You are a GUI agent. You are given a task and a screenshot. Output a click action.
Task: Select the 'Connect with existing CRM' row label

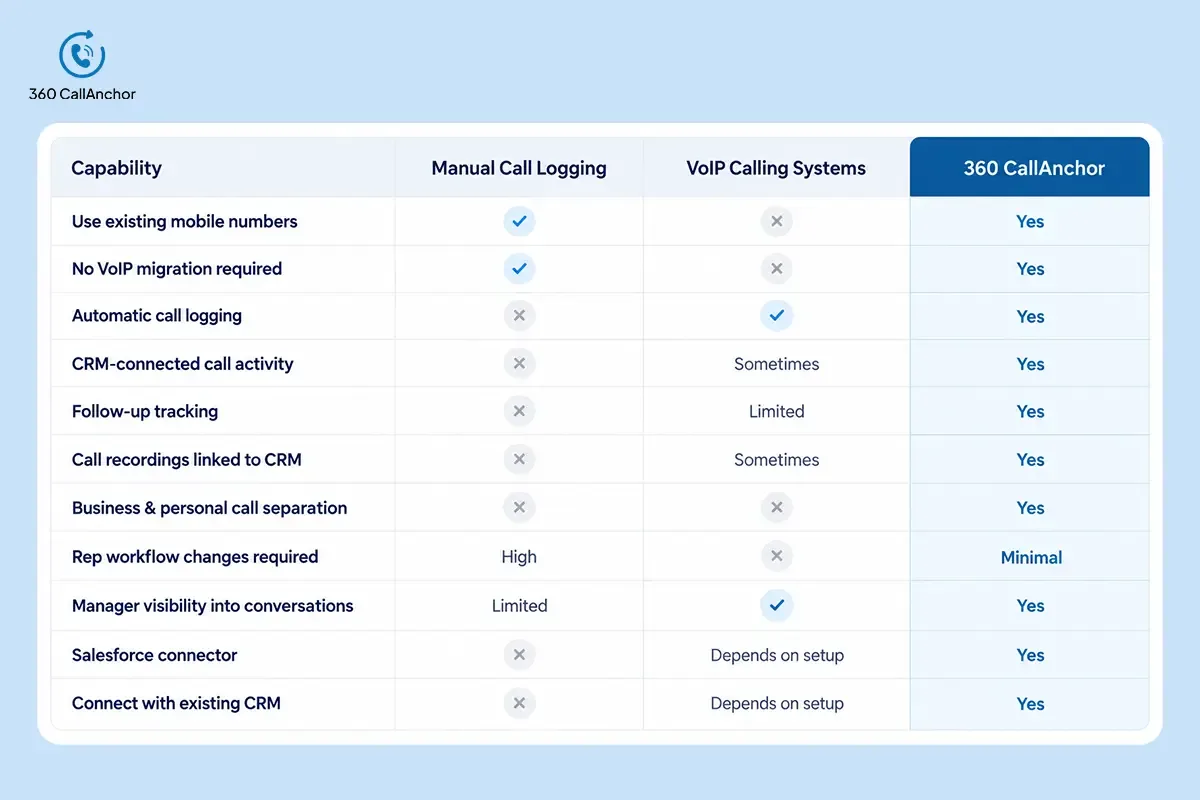point(176,703)
